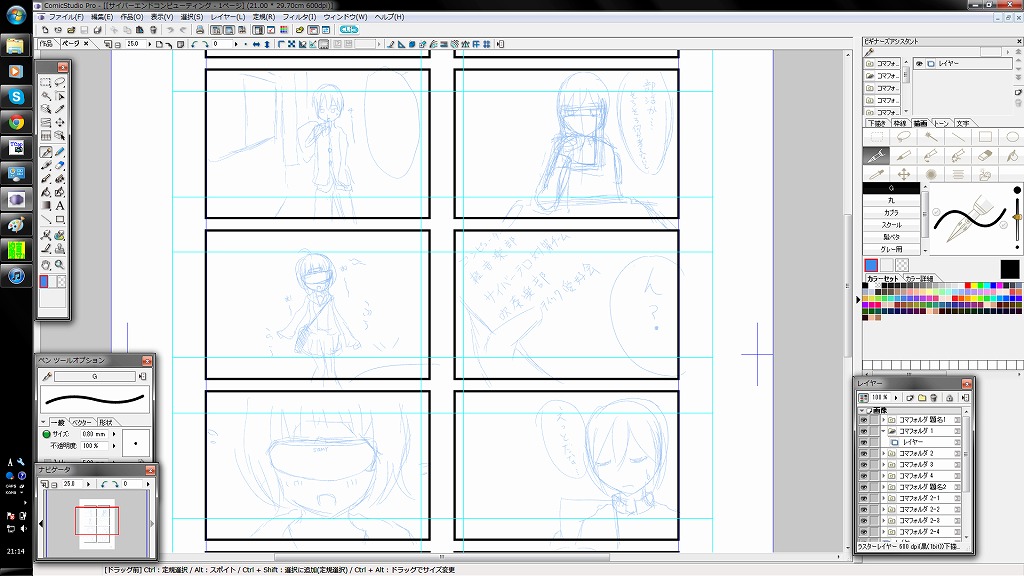Open pen size サイズ arrow in tool options

[114, 434]
